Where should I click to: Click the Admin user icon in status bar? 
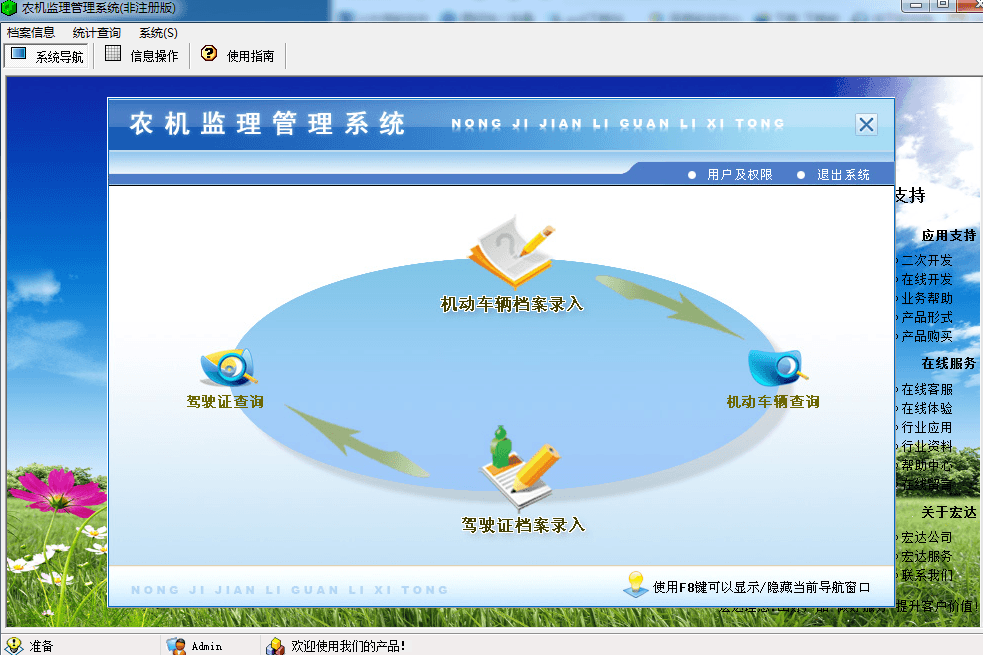176,646
